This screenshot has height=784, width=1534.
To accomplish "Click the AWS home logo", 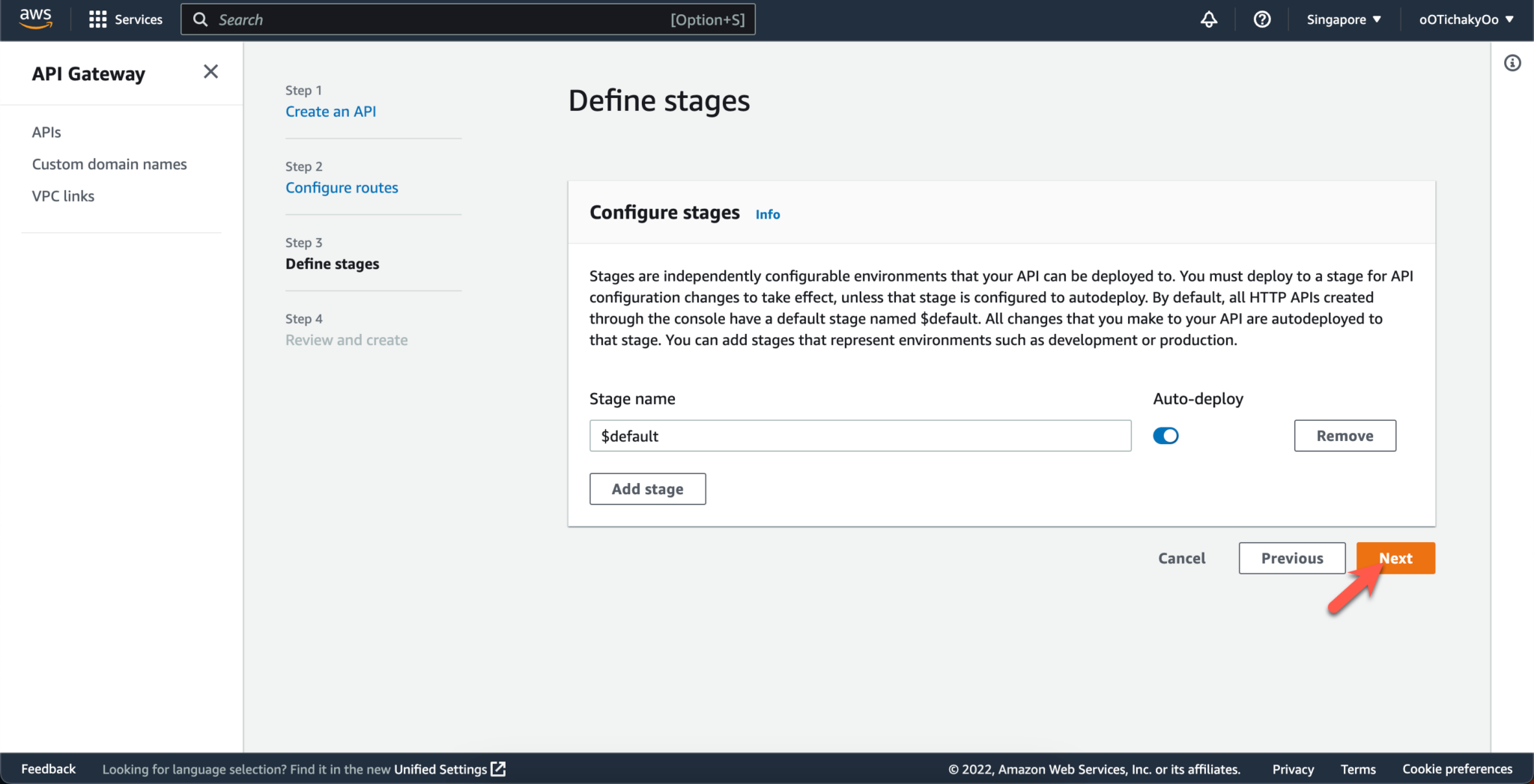I will (34, 19).
